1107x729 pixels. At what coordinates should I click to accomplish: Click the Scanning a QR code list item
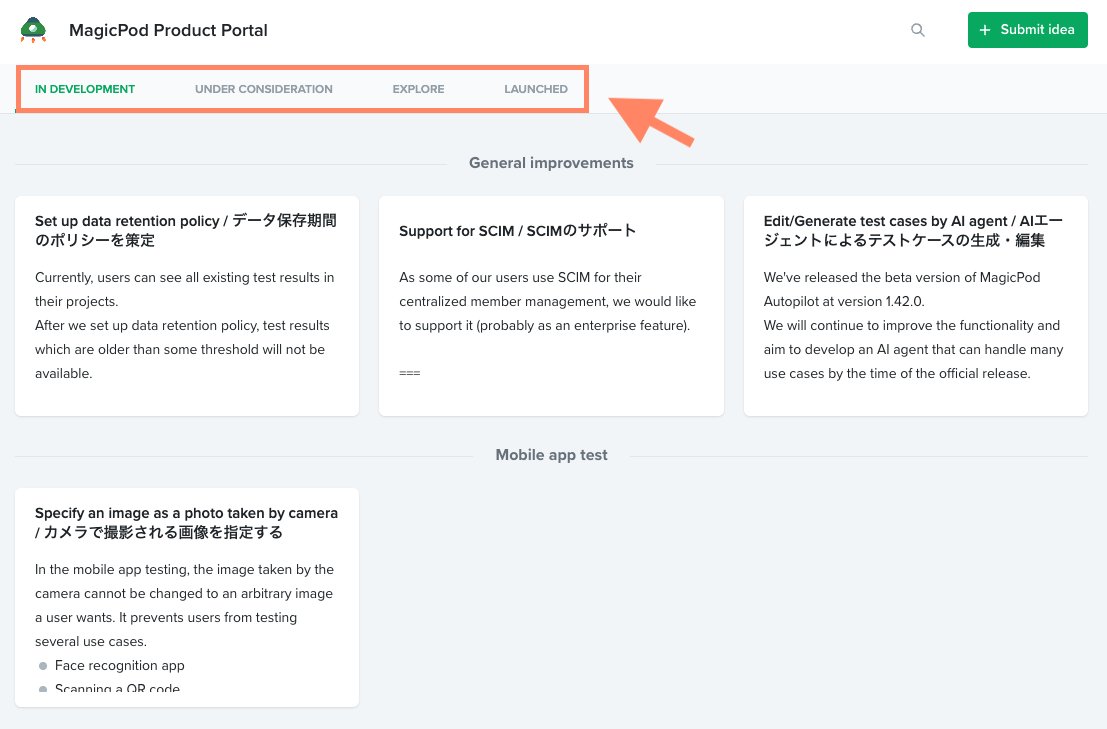pyautogui.click(x=118, y=689)
